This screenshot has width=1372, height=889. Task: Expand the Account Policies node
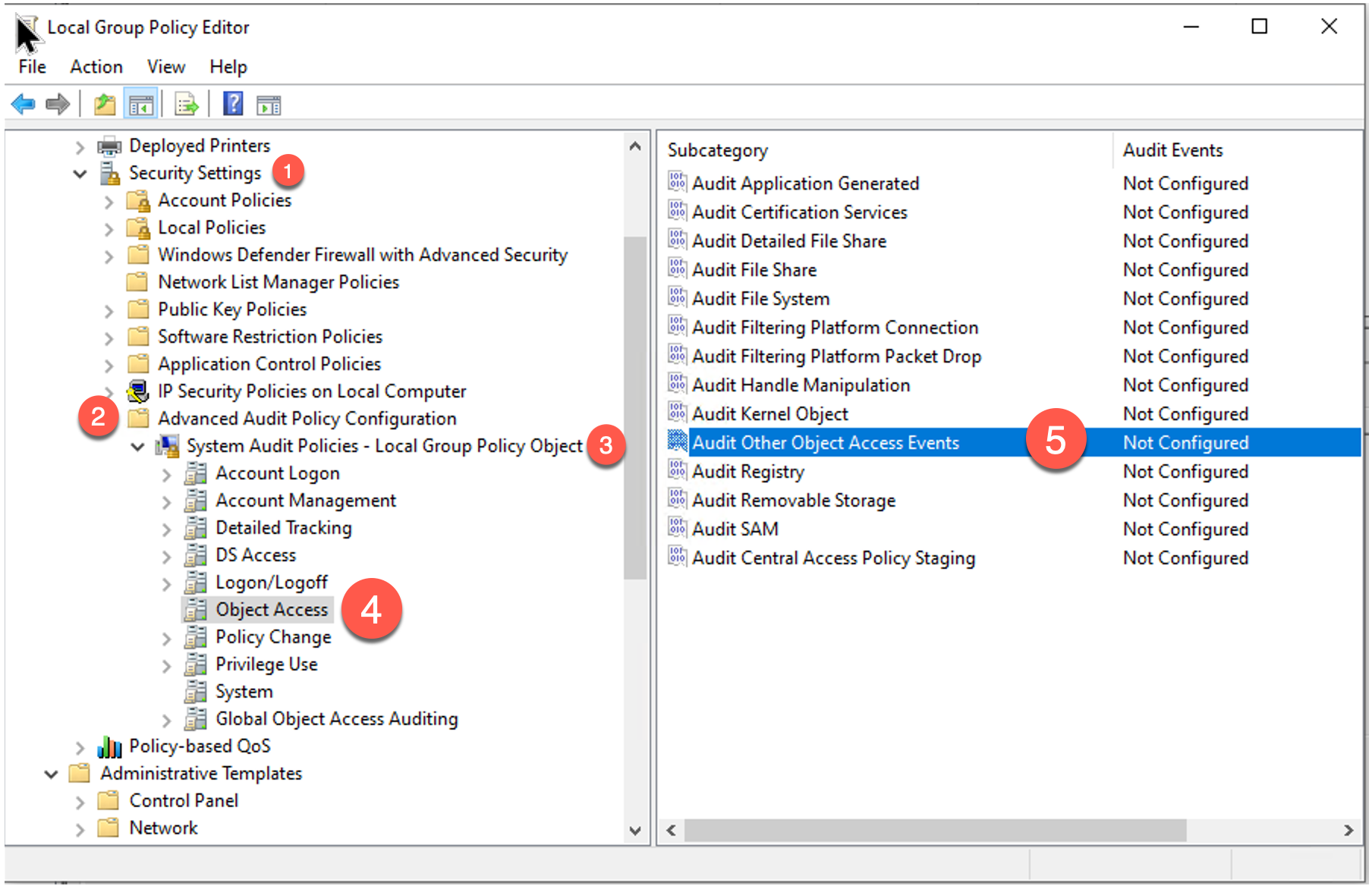click(109, 202)
